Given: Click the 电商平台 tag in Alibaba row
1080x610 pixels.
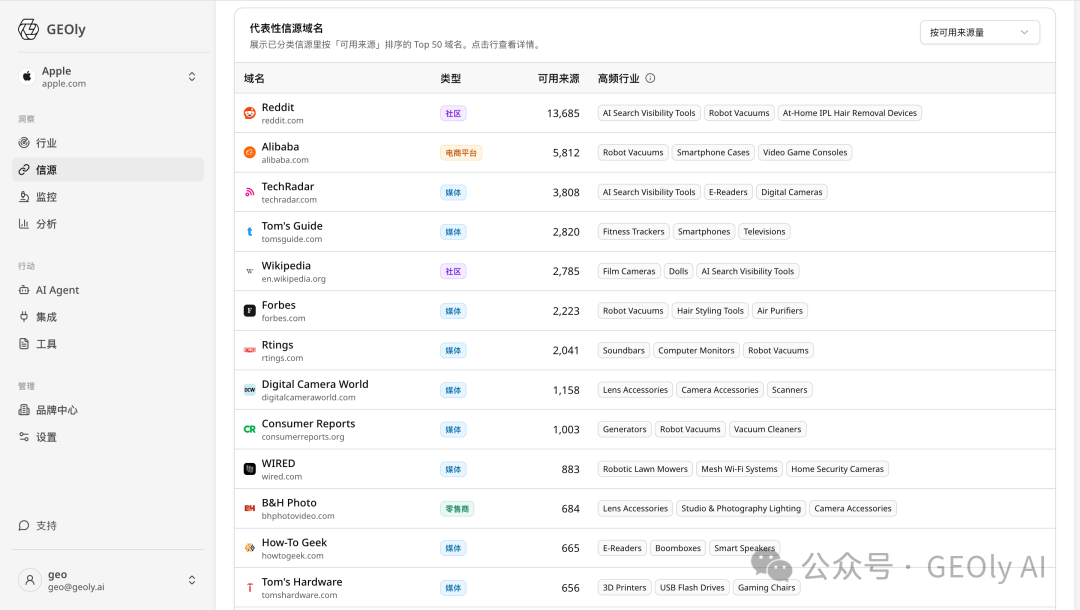Looking at the screenshot, I should 461,153.
